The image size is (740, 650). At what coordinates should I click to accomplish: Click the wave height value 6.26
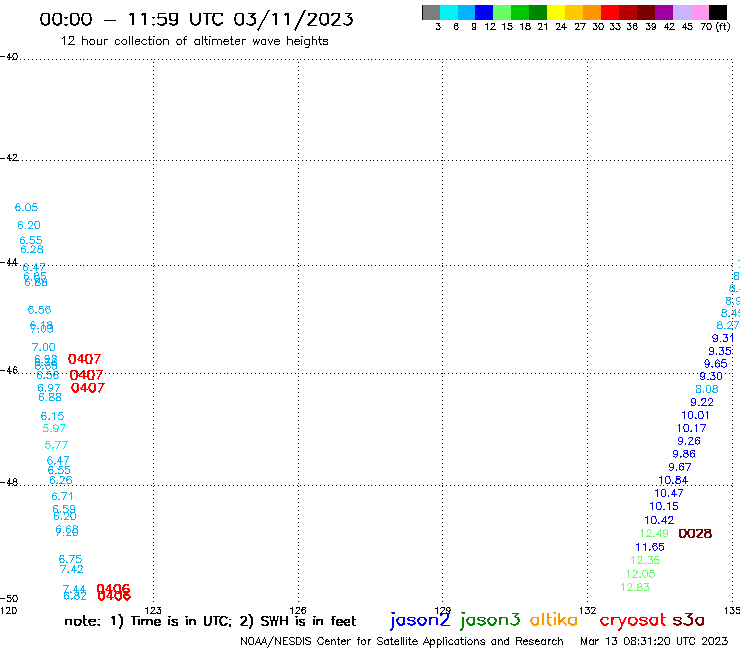(61, 481)
